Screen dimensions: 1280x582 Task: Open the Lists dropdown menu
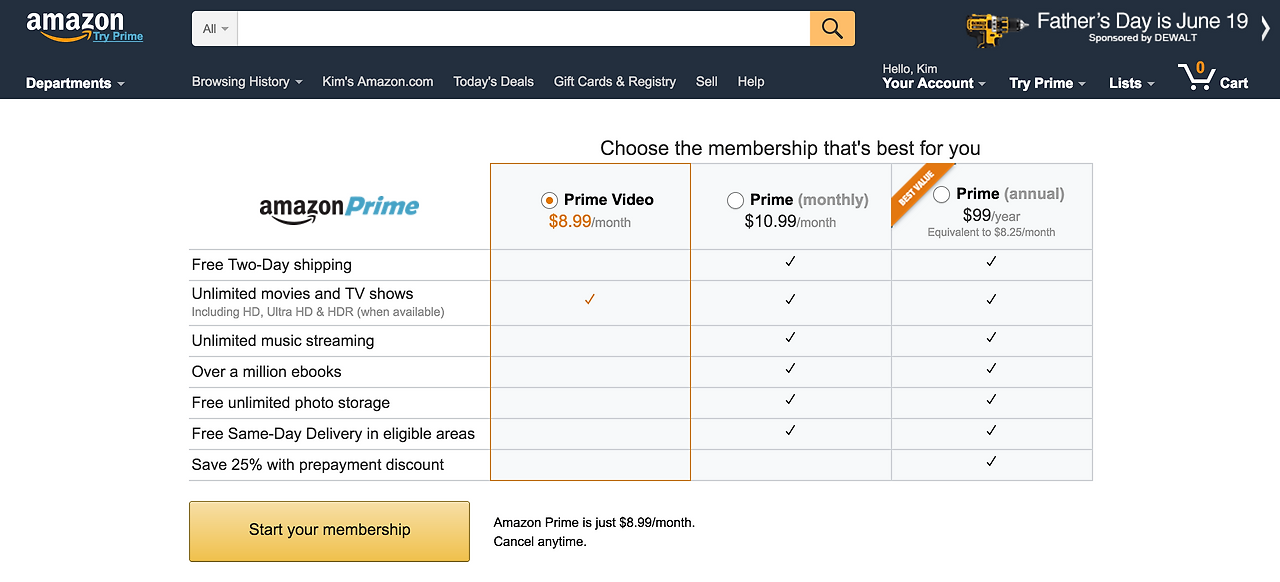coord(1131,83)
